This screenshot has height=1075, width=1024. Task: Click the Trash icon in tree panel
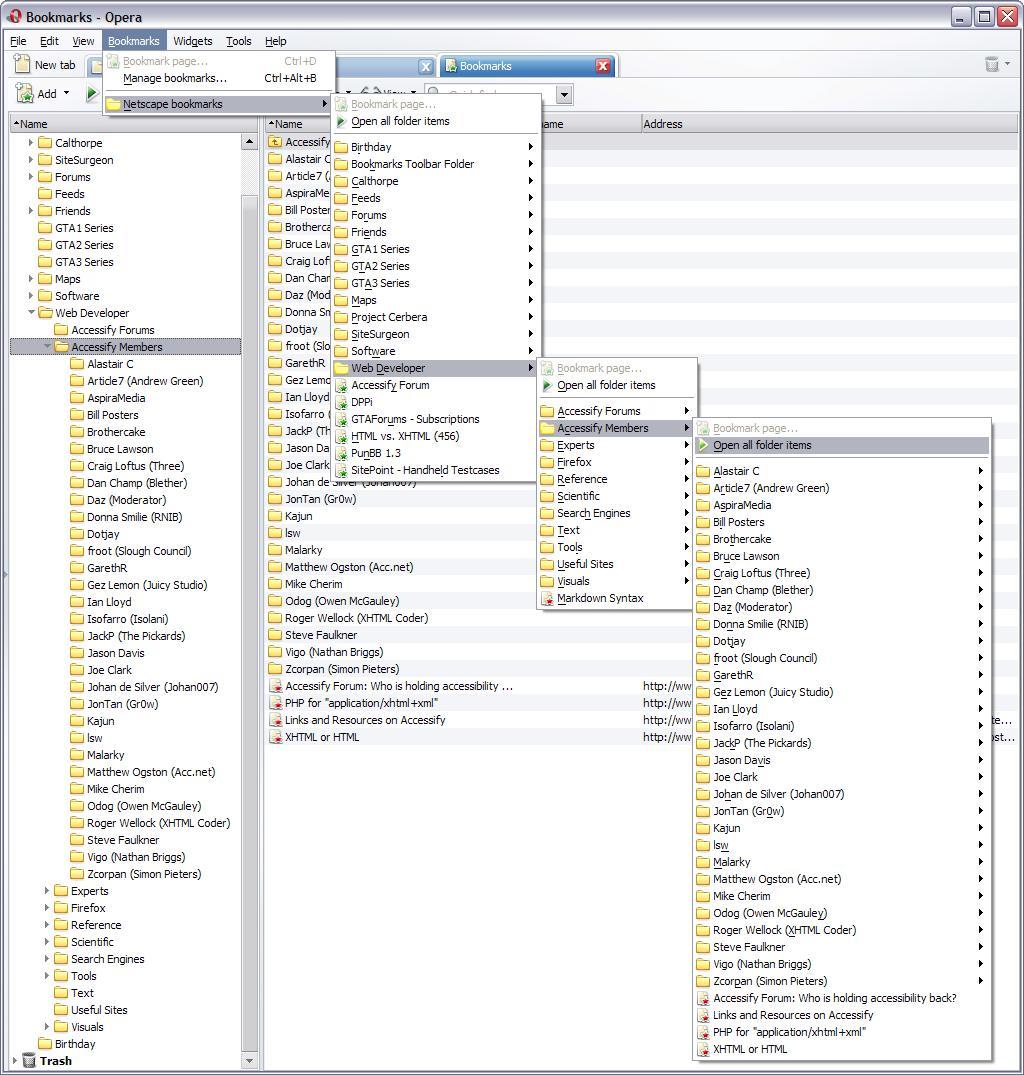pyautogui.click(x=29, y=1061)
